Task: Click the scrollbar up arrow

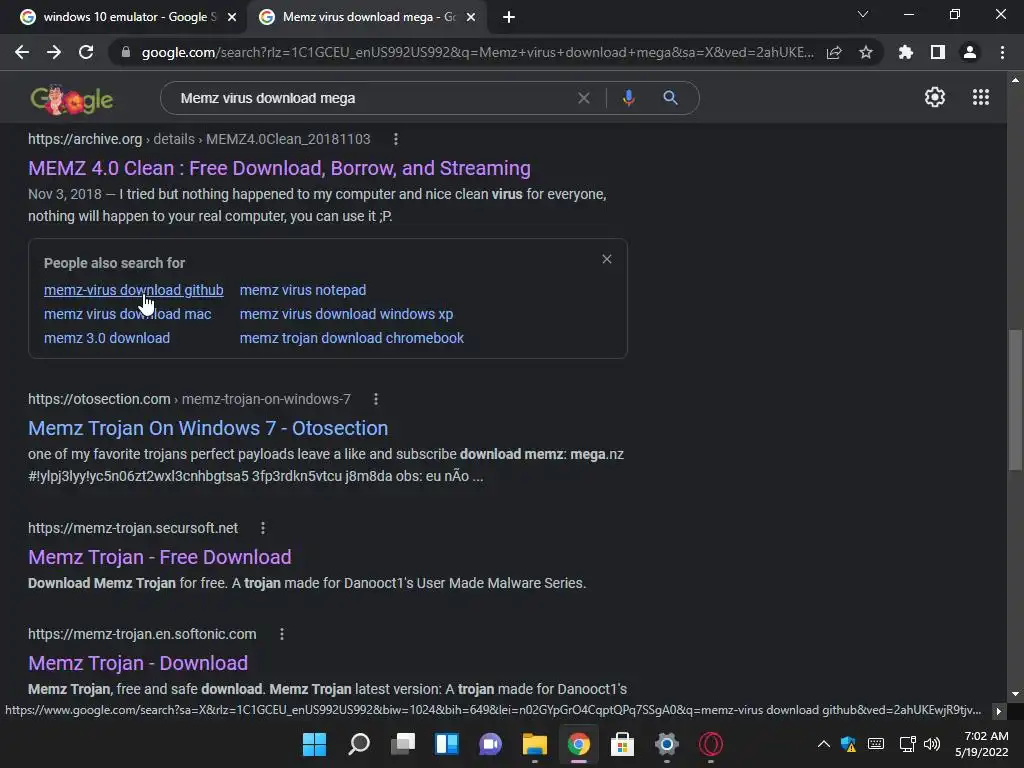Action: (x=1015, y=80)
